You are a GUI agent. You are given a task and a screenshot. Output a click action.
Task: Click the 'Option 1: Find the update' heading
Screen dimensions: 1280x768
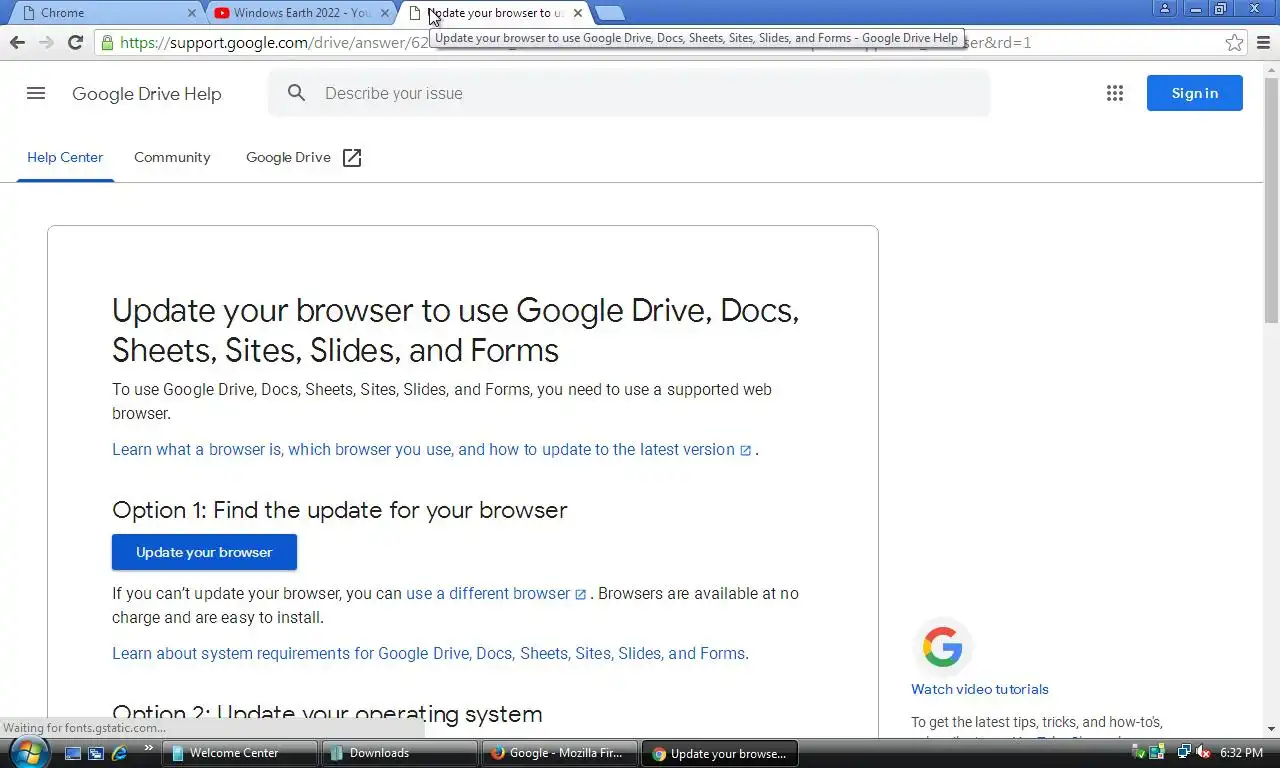click(340, 510)
